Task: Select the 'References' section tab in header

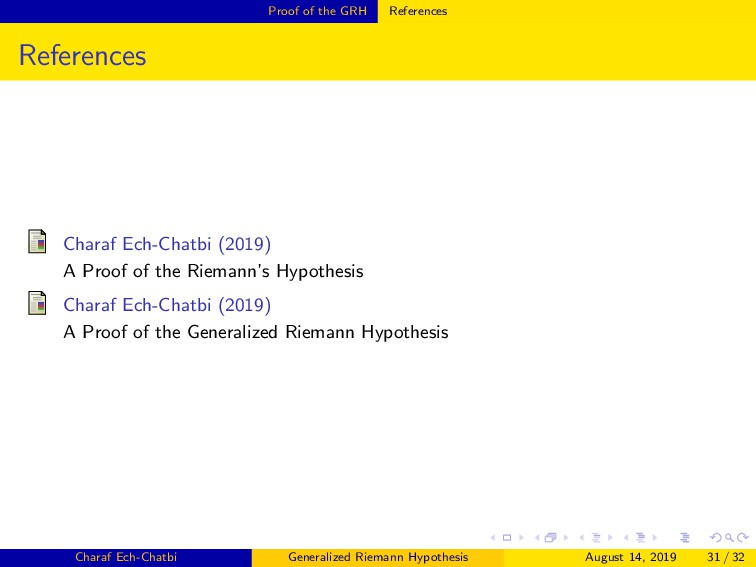Action: (x=418, y=11)
